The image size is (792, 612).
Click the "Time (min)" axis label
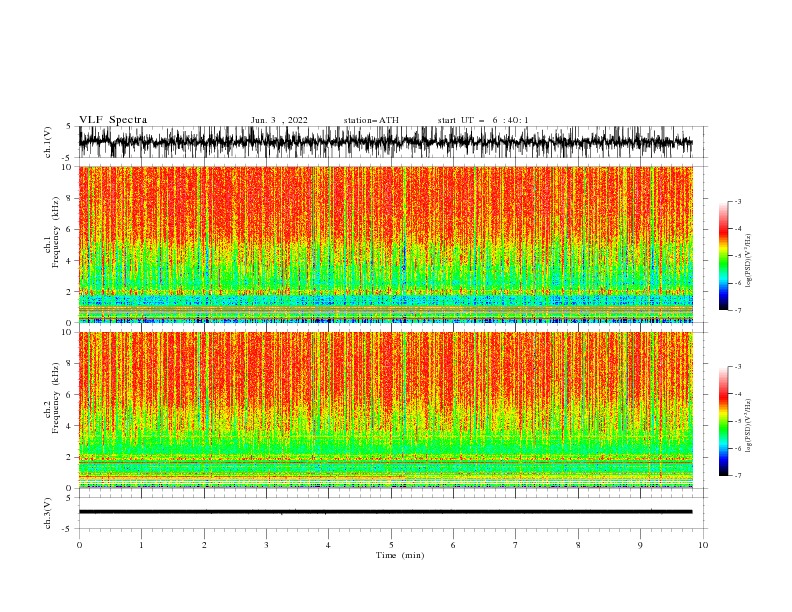tap(400, 555)
